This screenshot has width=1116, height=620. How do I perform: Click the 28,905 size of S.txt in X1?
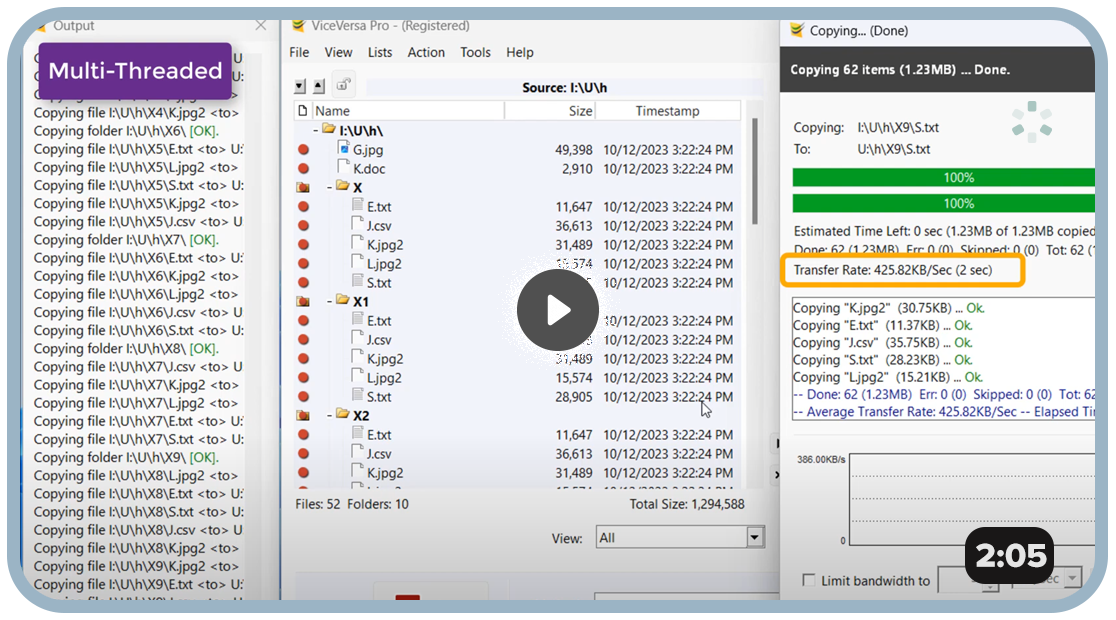(574, 396)
